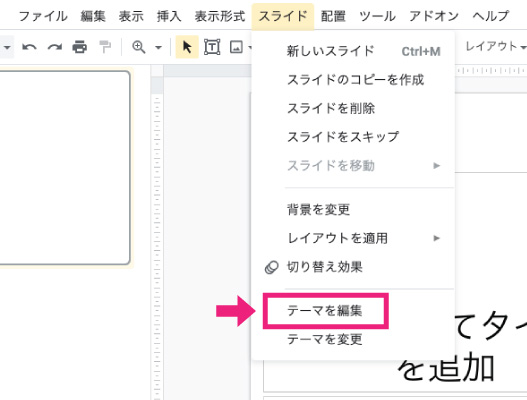Select the arrow cursor tool
Image resolution: width=527 pixels, height=400 pixels.
[x=187, y=47]
